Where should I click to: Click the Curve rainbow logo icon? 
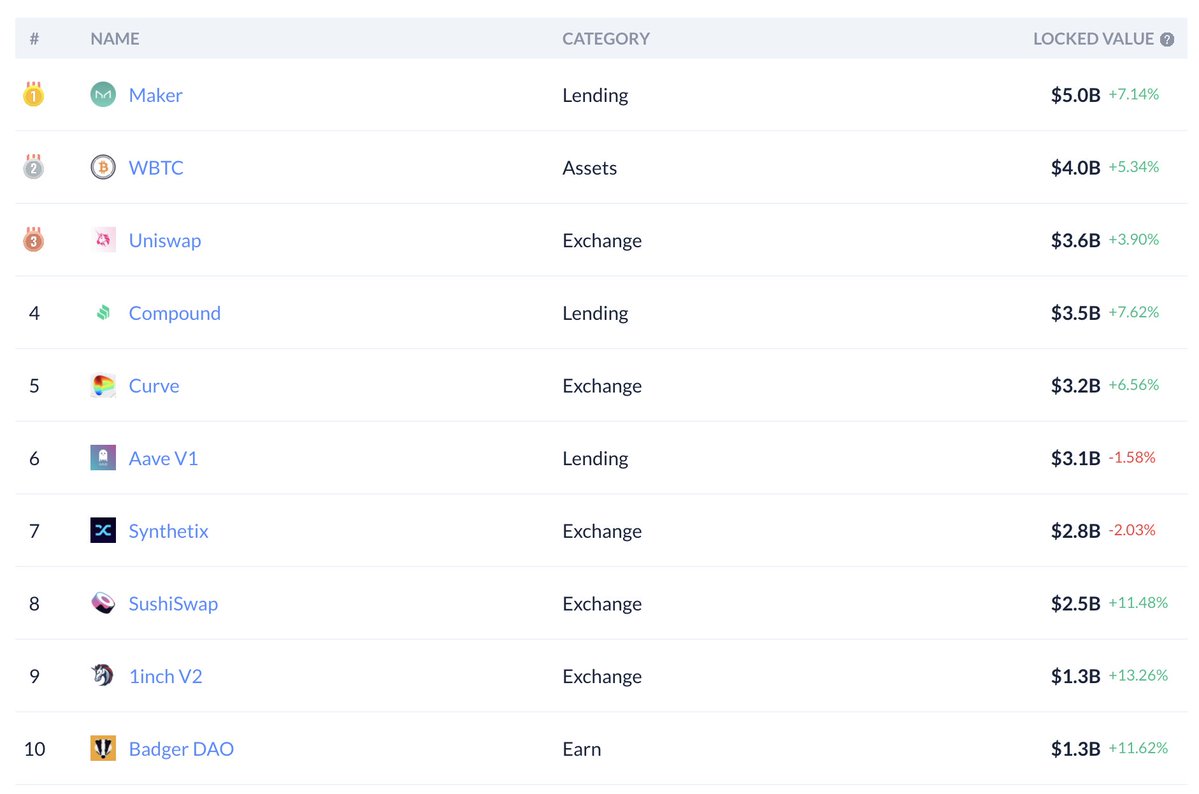[103, 385]
